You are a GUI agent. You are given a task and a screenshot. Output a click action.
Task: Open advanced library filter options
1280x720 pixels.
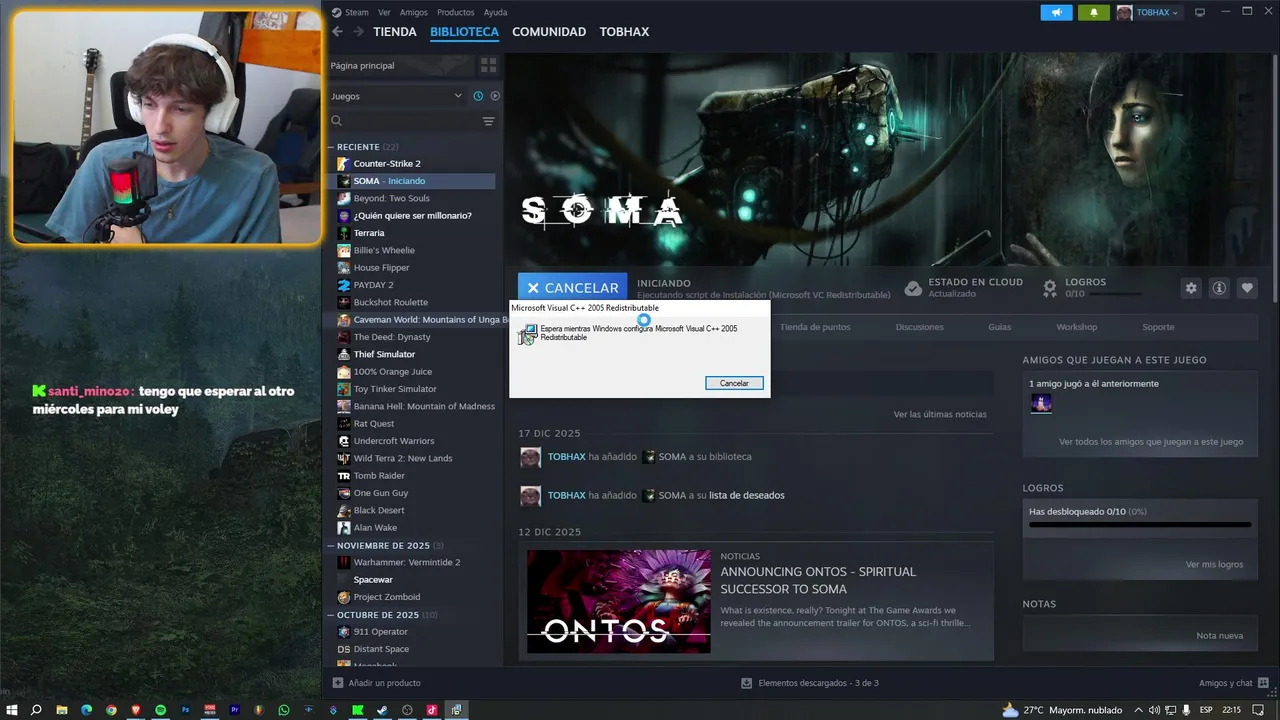click(488, 121)
